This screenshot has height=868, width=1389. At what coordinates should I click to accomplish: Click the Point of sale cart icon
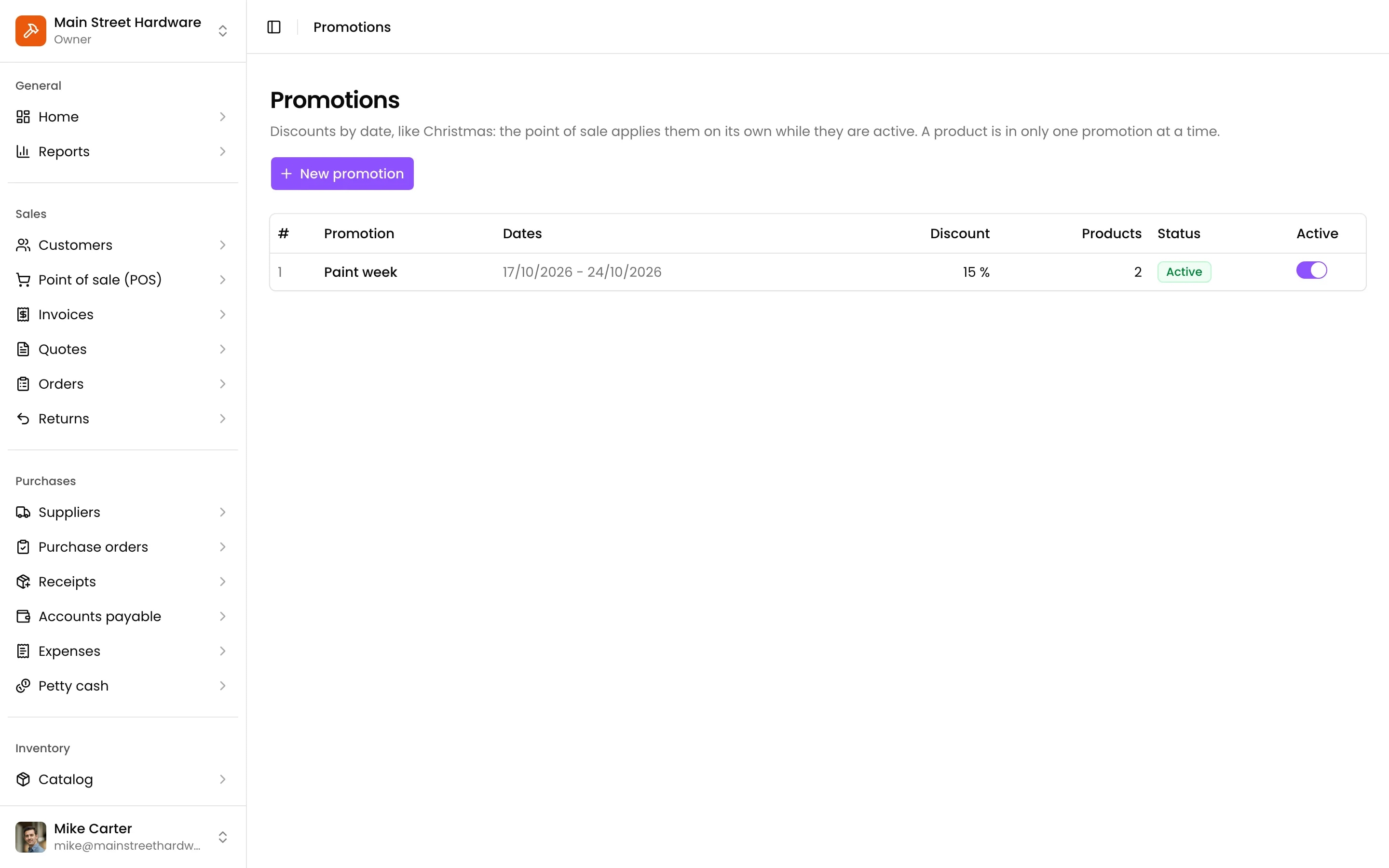coord(23,280)
